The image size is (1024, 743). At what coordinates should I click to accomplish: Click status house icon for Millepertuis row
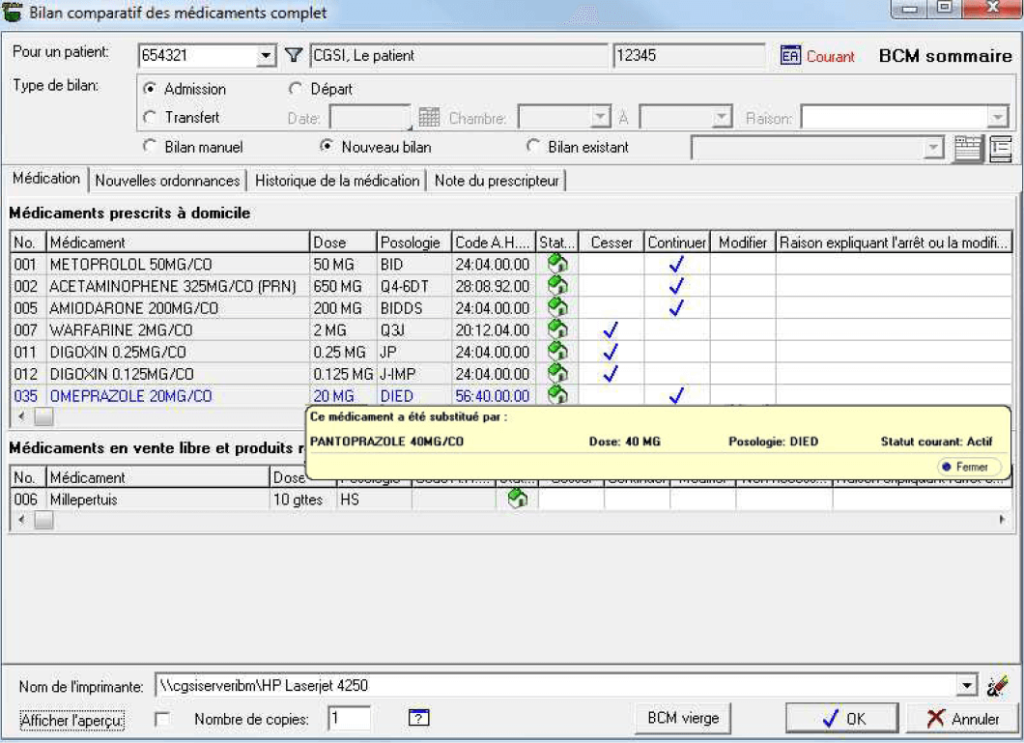coord(517,499)
